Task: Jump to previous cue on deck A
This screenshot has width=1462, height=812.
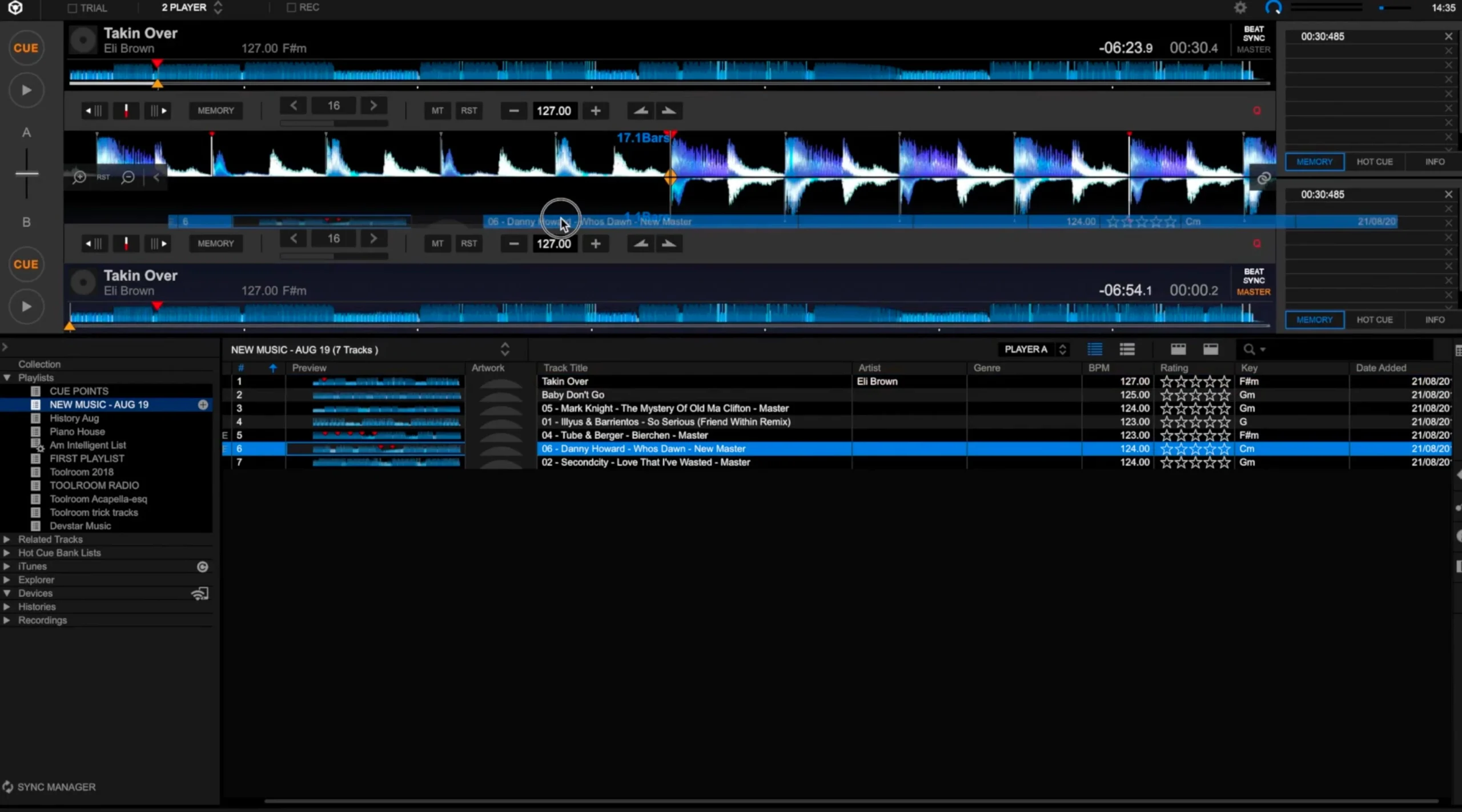Action: (94, 111)
